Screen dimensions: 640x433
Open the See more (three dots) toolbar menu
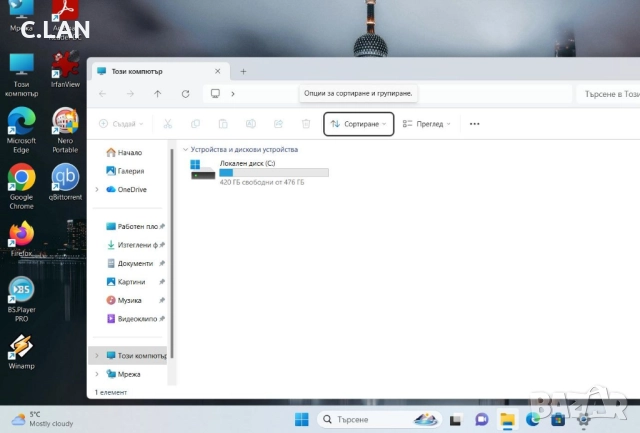point(474,124)
